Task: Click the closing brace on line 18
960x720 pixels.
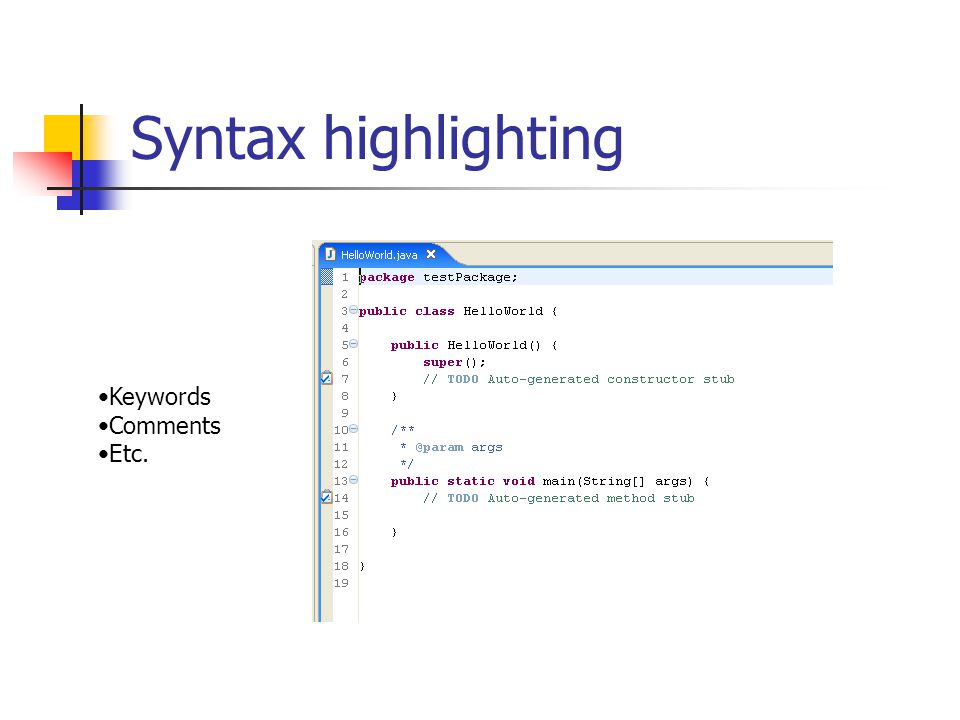Action: click(362, 566)
